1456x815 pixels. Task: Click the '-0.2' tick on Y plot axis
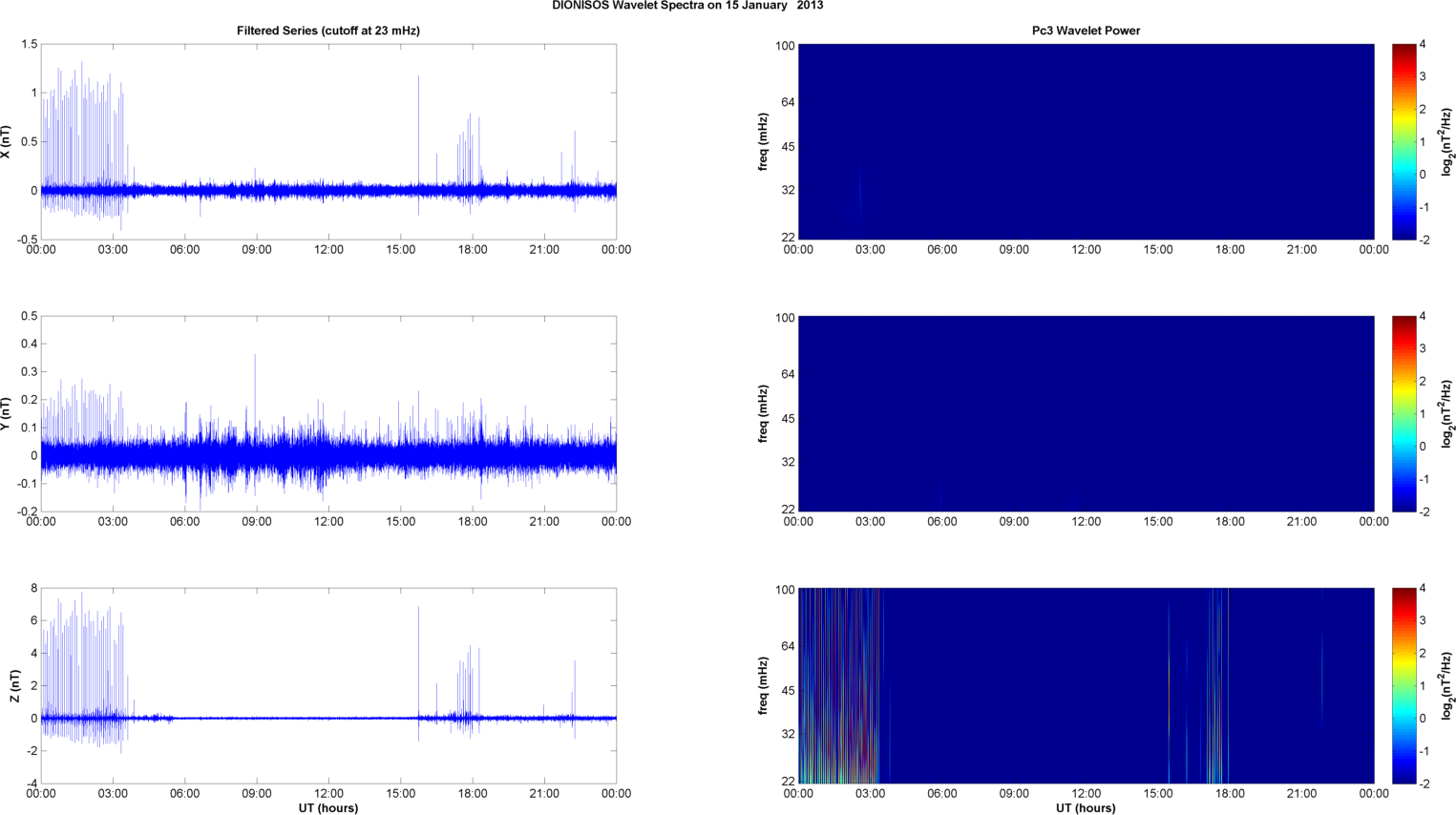(26, 512)
